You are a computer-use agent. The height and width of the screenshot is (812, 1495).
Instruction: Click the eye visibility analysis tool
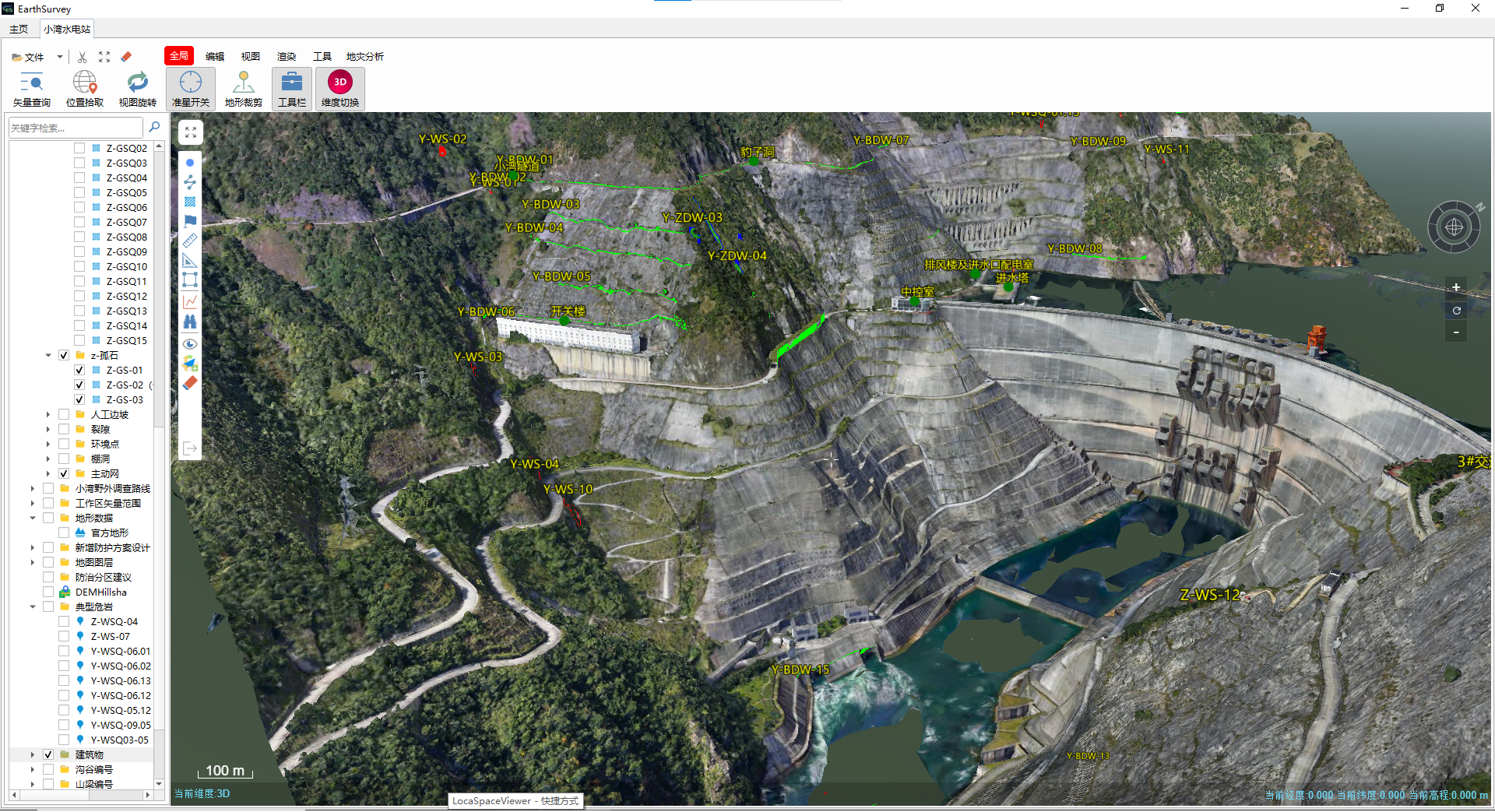[x=190, y=344]
